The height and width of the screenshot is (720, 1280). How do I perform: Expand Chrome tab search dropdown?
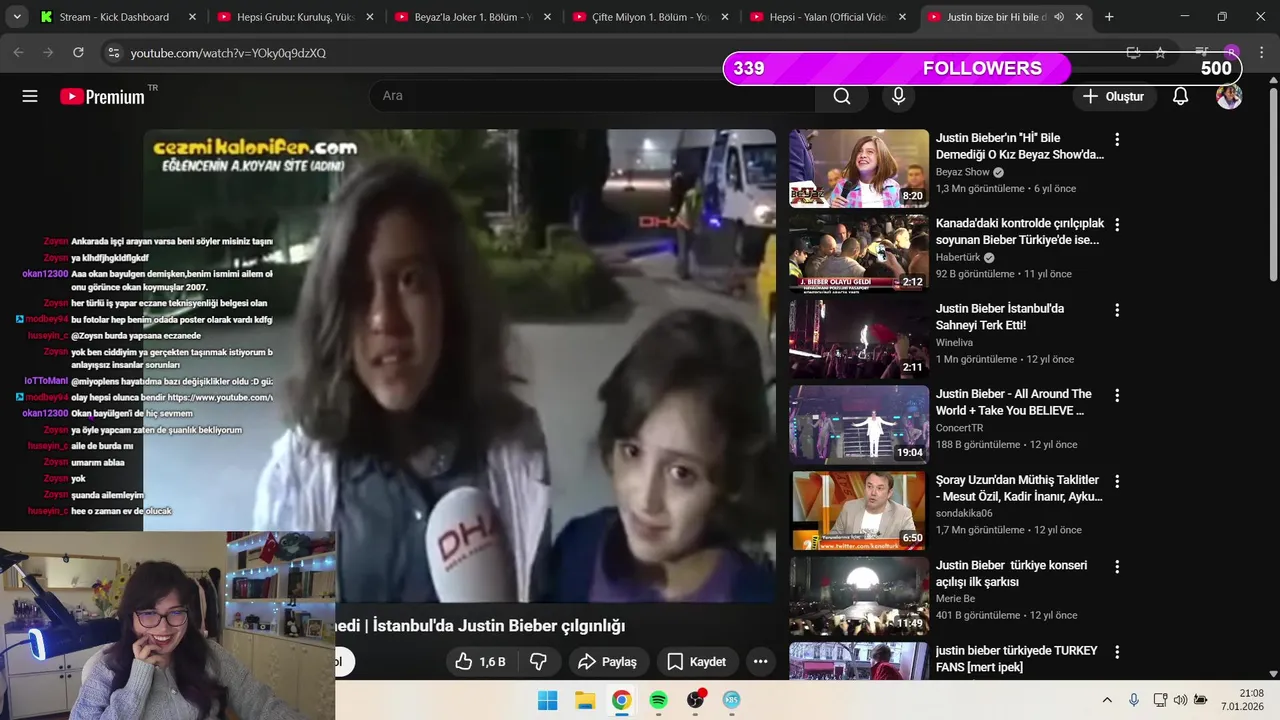(x=17, y=17)
